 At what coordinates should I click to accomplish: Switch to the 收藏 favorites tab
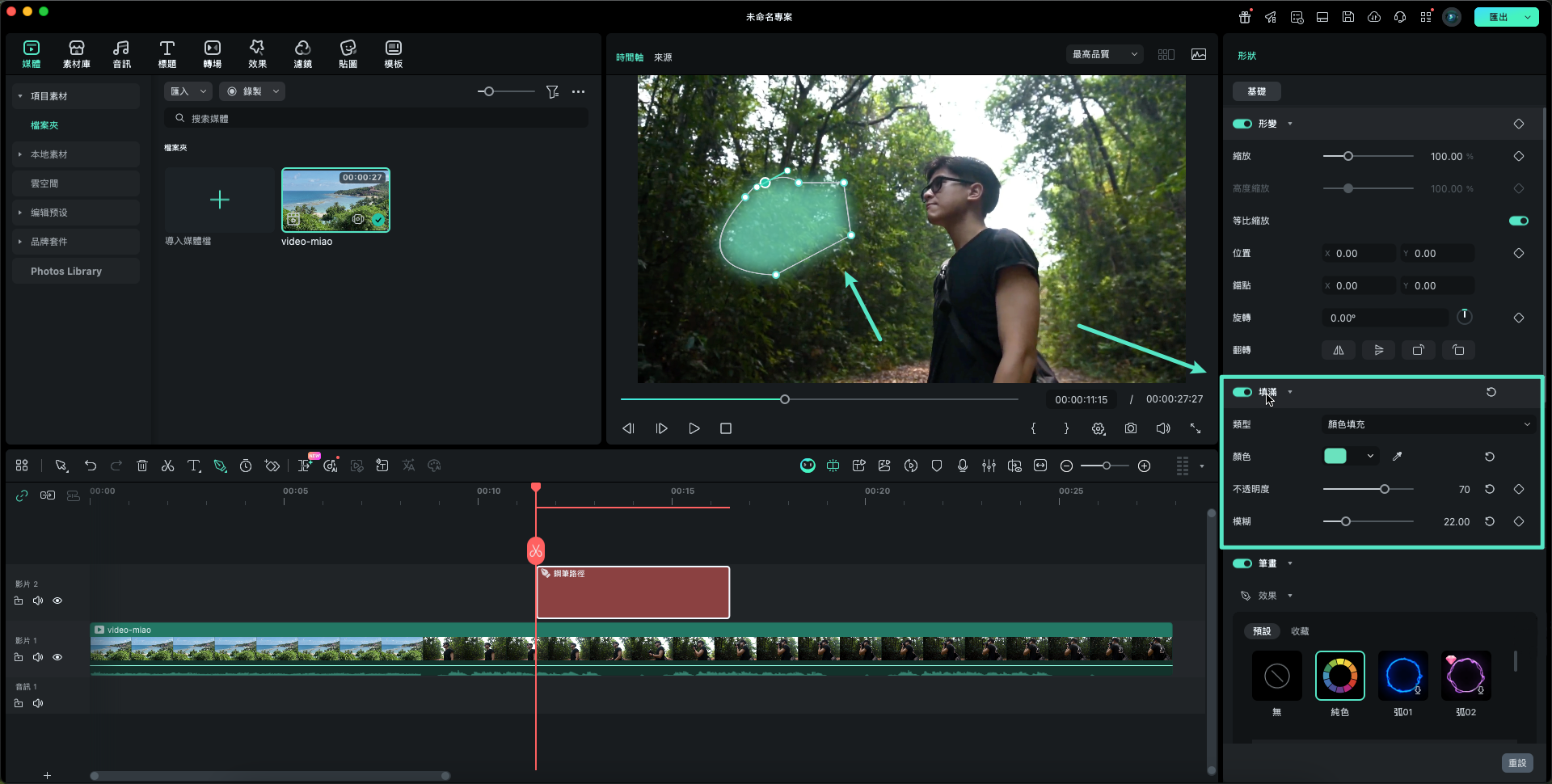pyautogui.click(x=1300, y=631)
